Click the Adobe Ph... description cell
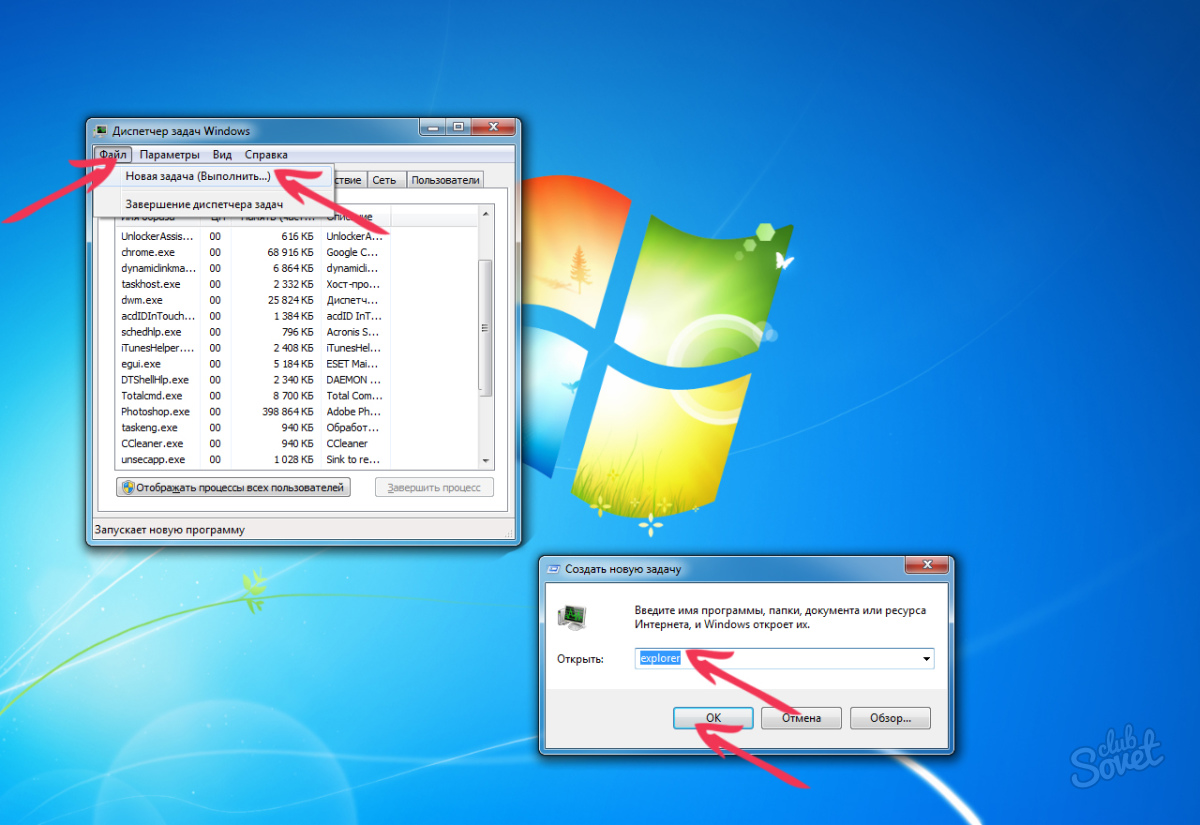 (354, 411)
